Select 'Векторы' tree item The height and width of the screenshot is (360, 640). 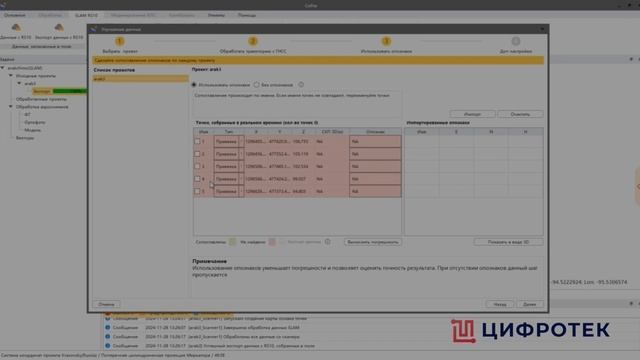[25, 138]
